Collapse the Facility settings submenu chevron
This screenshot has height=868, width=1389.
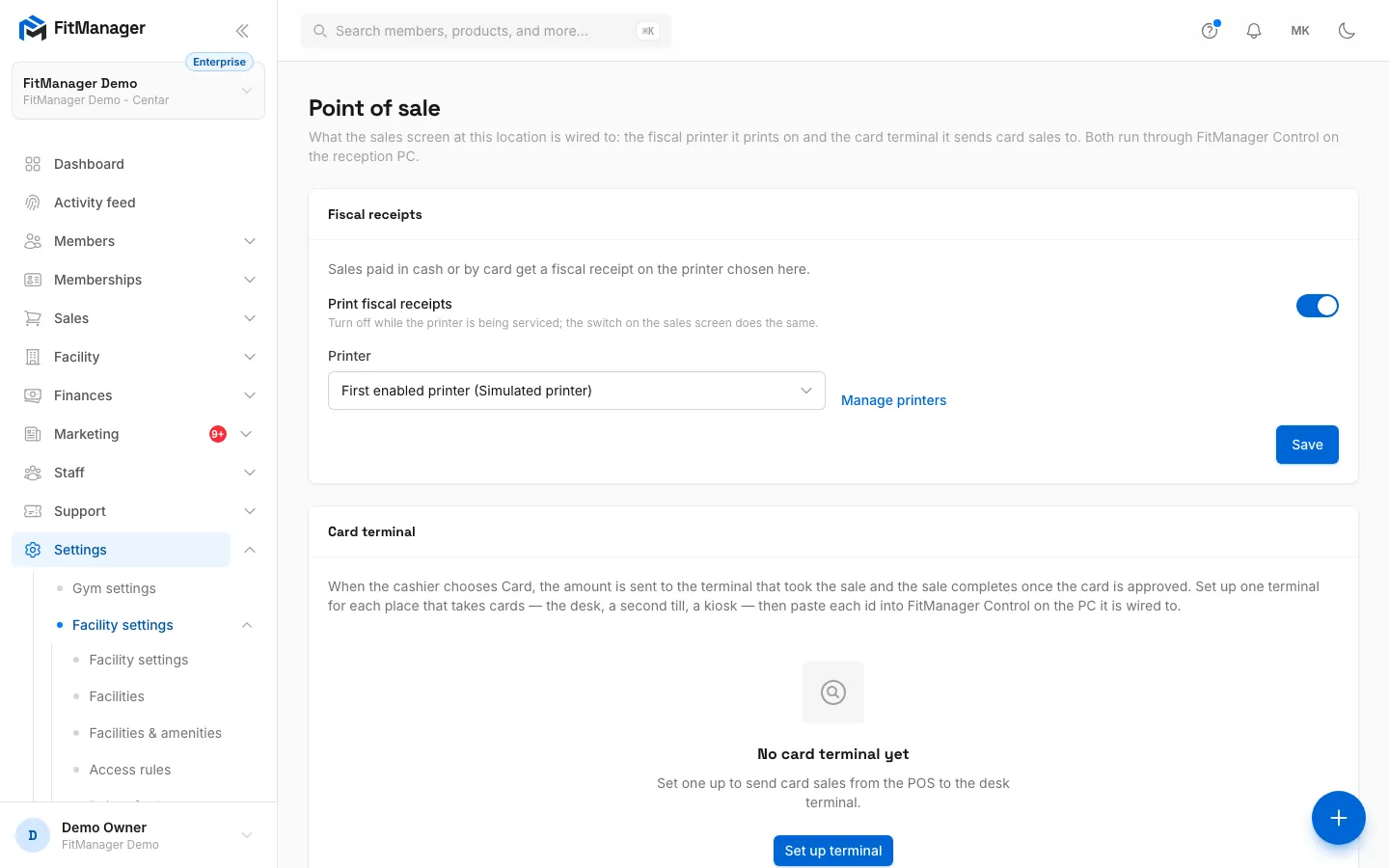(x=247, y=625)
